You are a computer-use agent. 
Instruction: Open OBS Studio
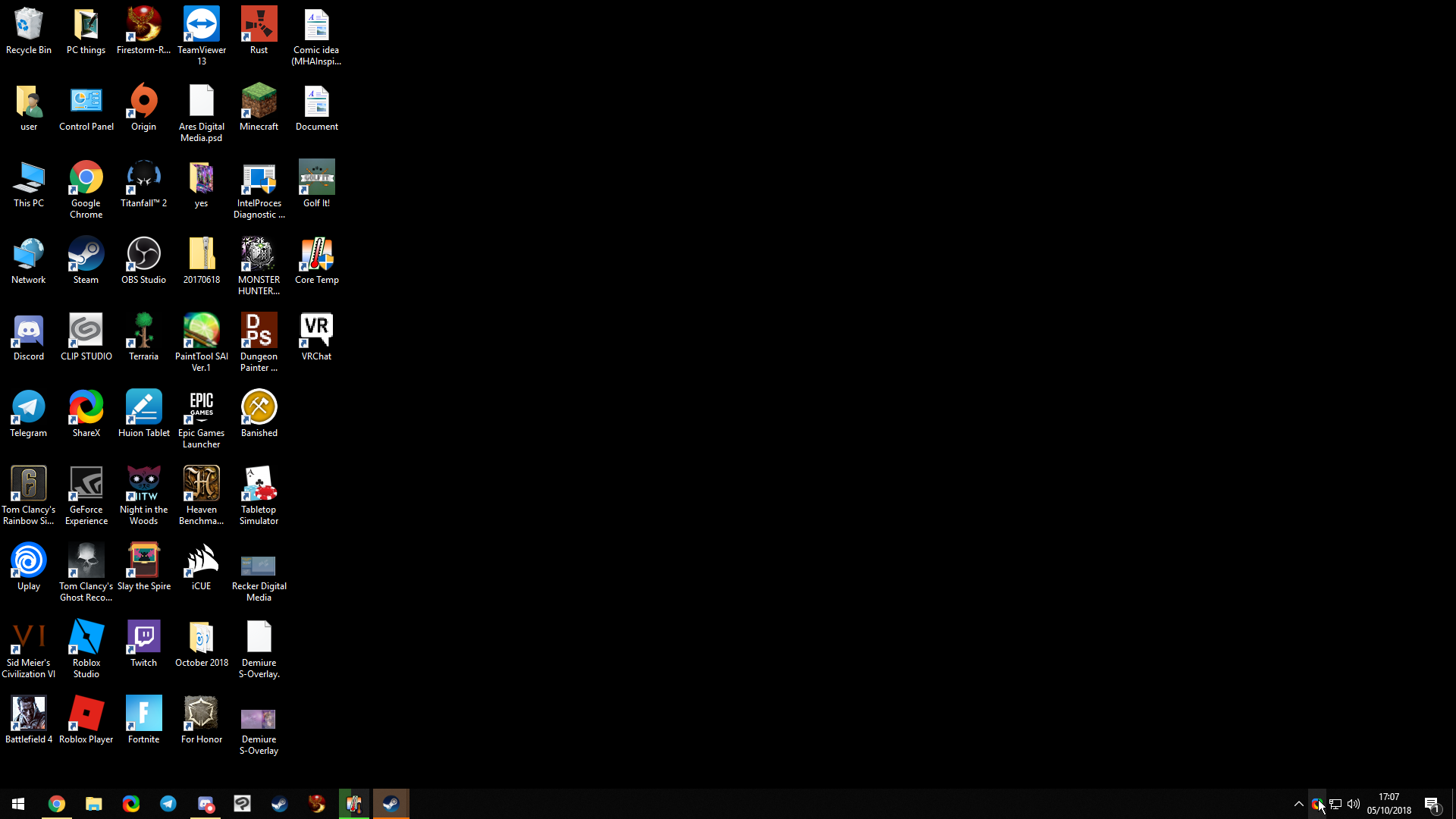click(143, 253)
